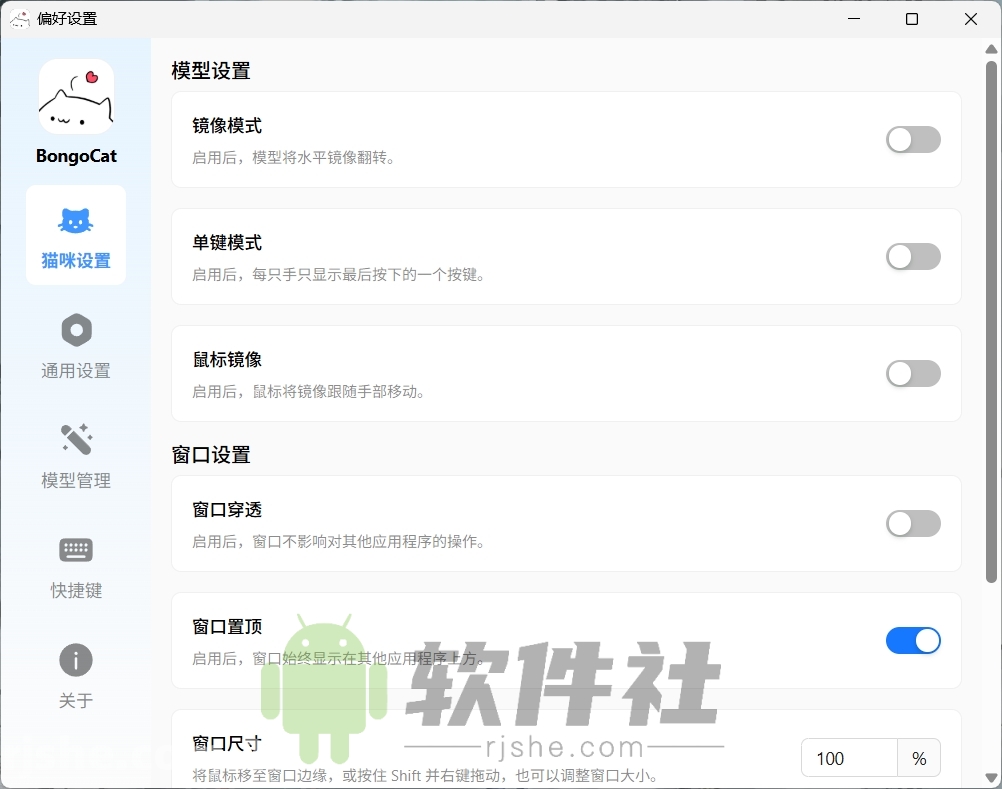The height and width of the screenshot is (789, 1002).
Task: Click the % unit button beside window size
Action: (x=918, y=758)
